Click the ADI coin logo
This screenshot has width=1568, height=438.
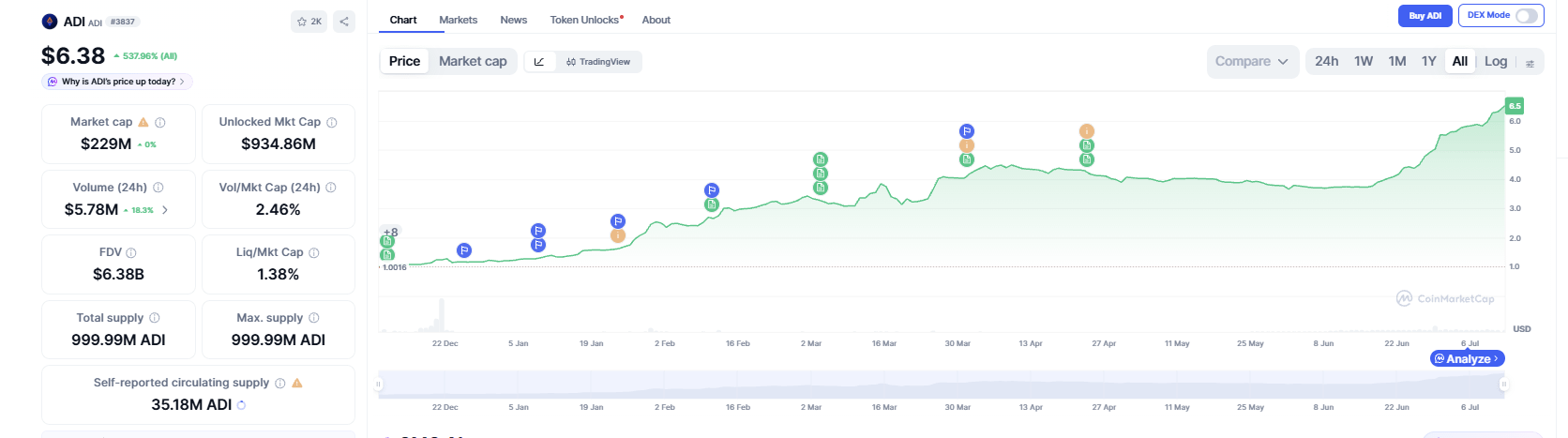(50, 22)
